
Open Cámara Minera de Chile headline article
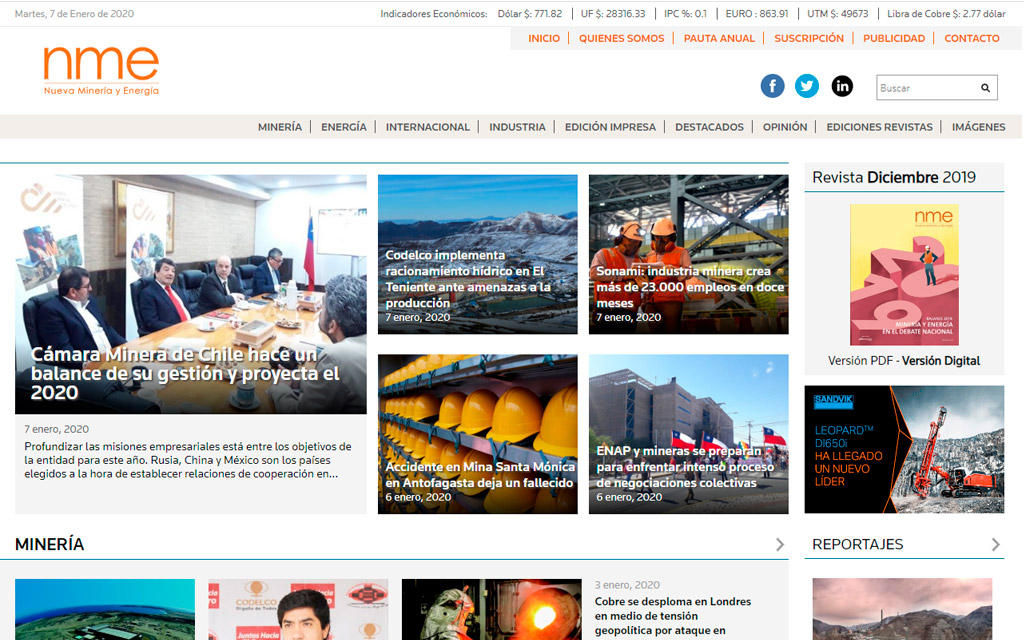[185, 374]
